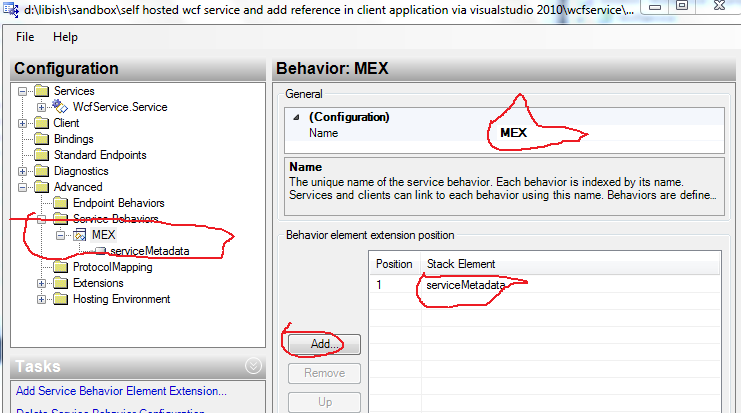Select Hosting Environment tree item
Viewport: 741px width, 413px height.
[x=121, y=299]
